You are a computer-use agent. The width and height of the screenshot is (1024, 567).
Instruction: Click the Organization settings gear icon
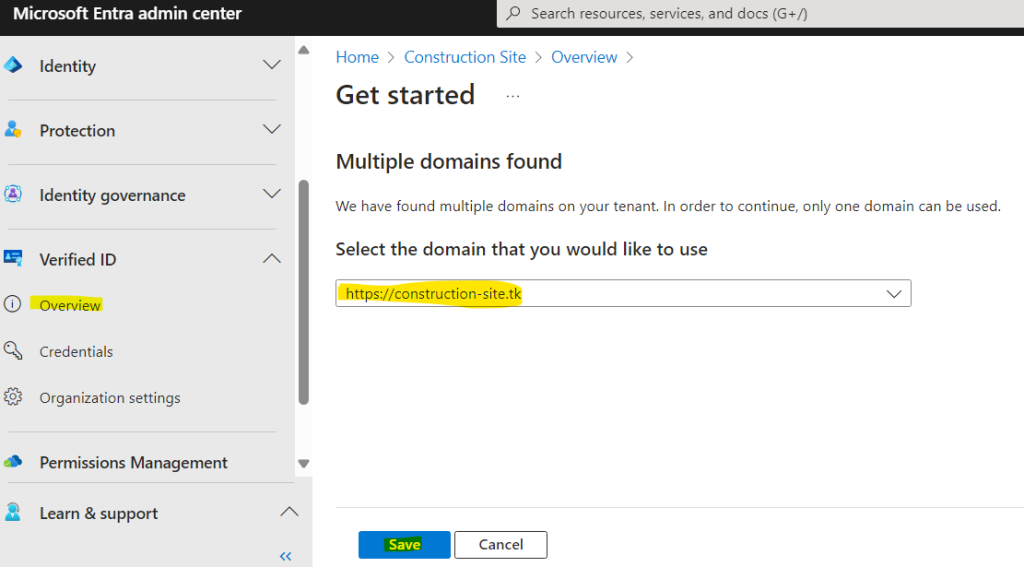click(x=13, y=397)
